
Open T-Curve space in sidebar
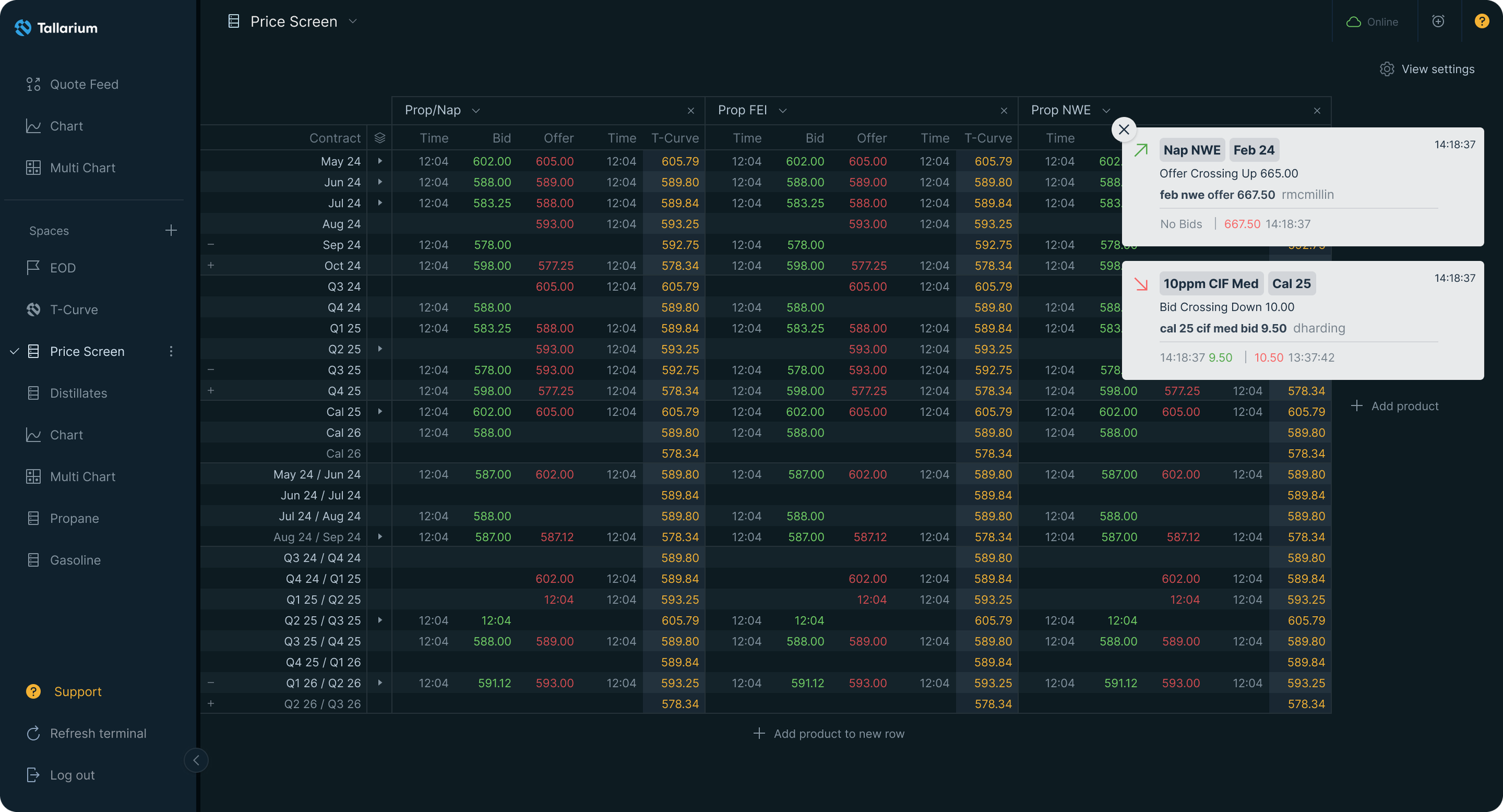[x=73, y=310]
